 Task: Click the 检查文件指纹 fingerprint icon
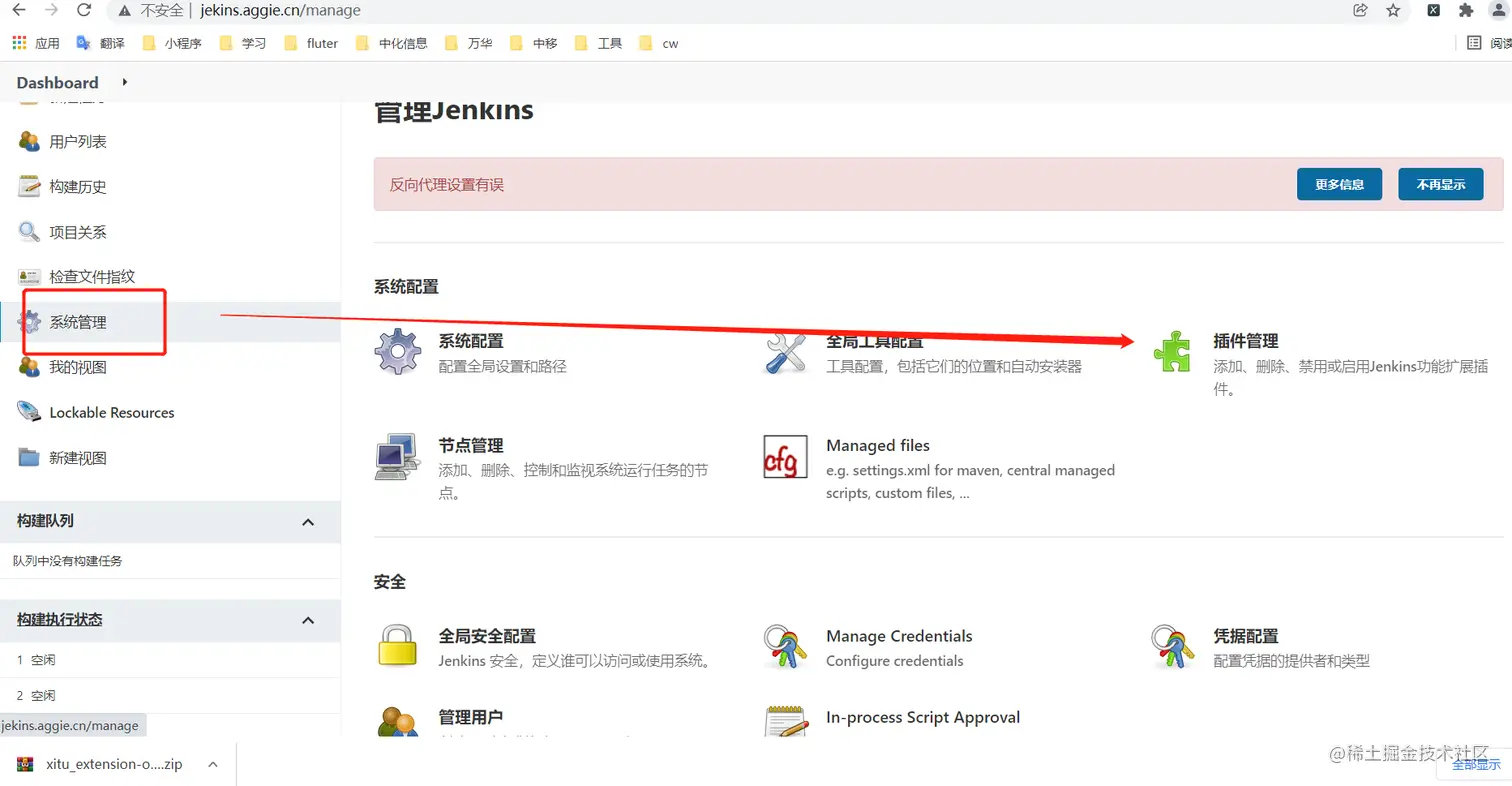click(x=29, y=277)
